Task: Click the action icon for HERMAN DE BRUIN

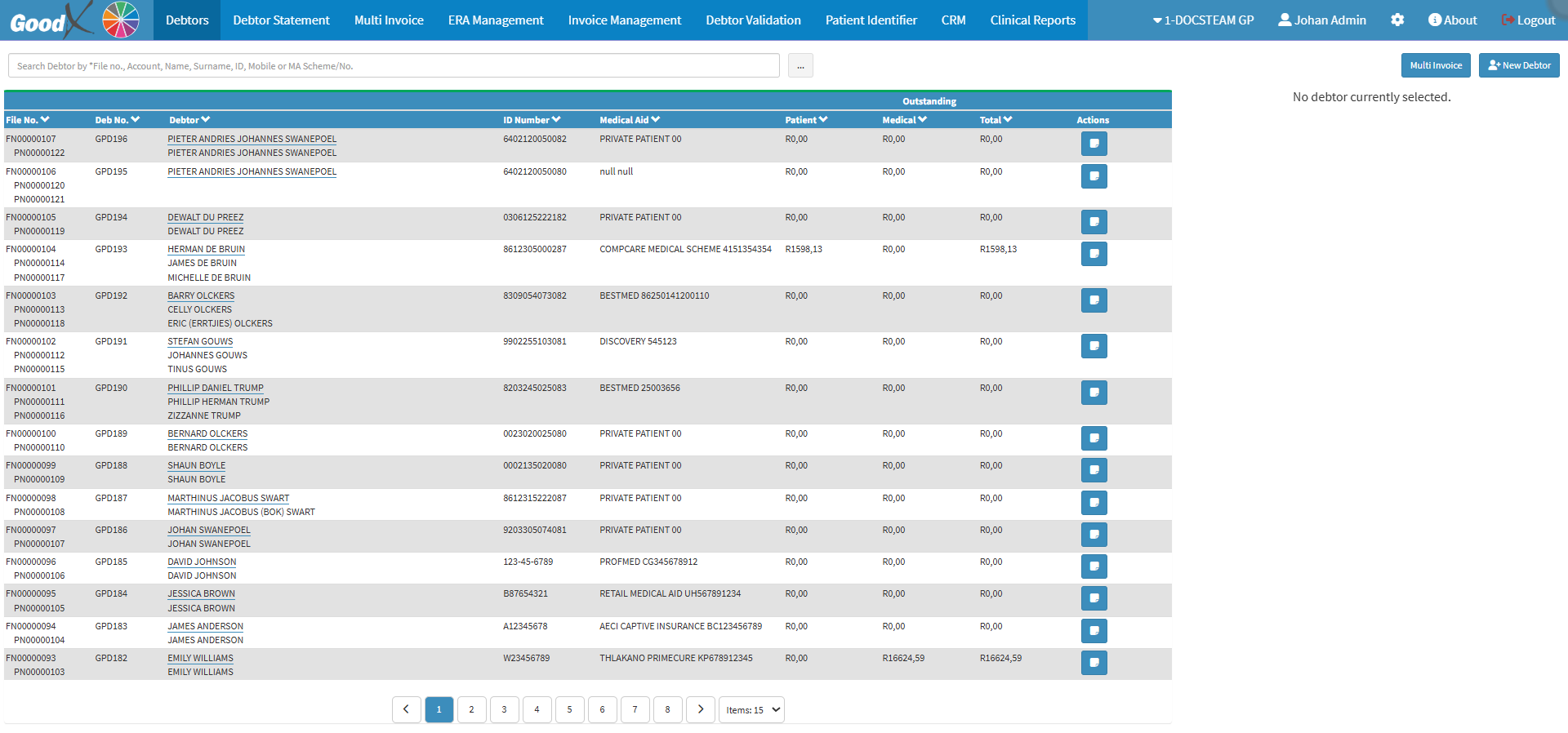Action: 1094,254
